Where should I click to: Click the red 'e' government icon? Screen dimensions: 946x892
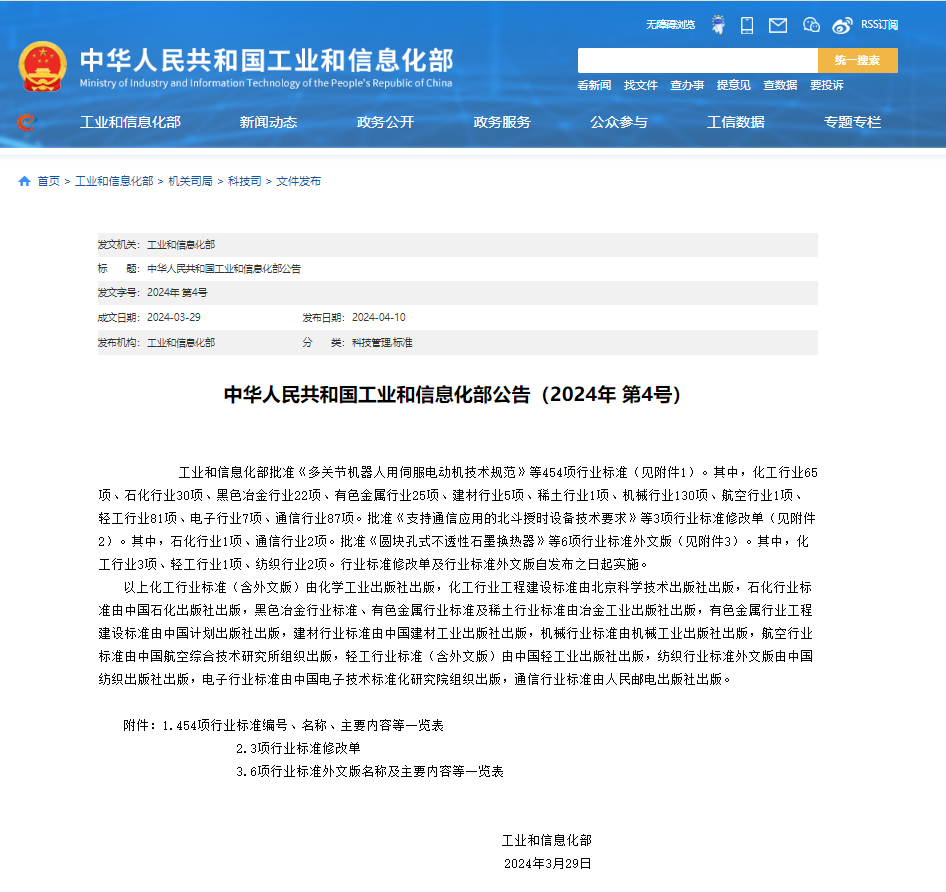click(x=28, y=122)
